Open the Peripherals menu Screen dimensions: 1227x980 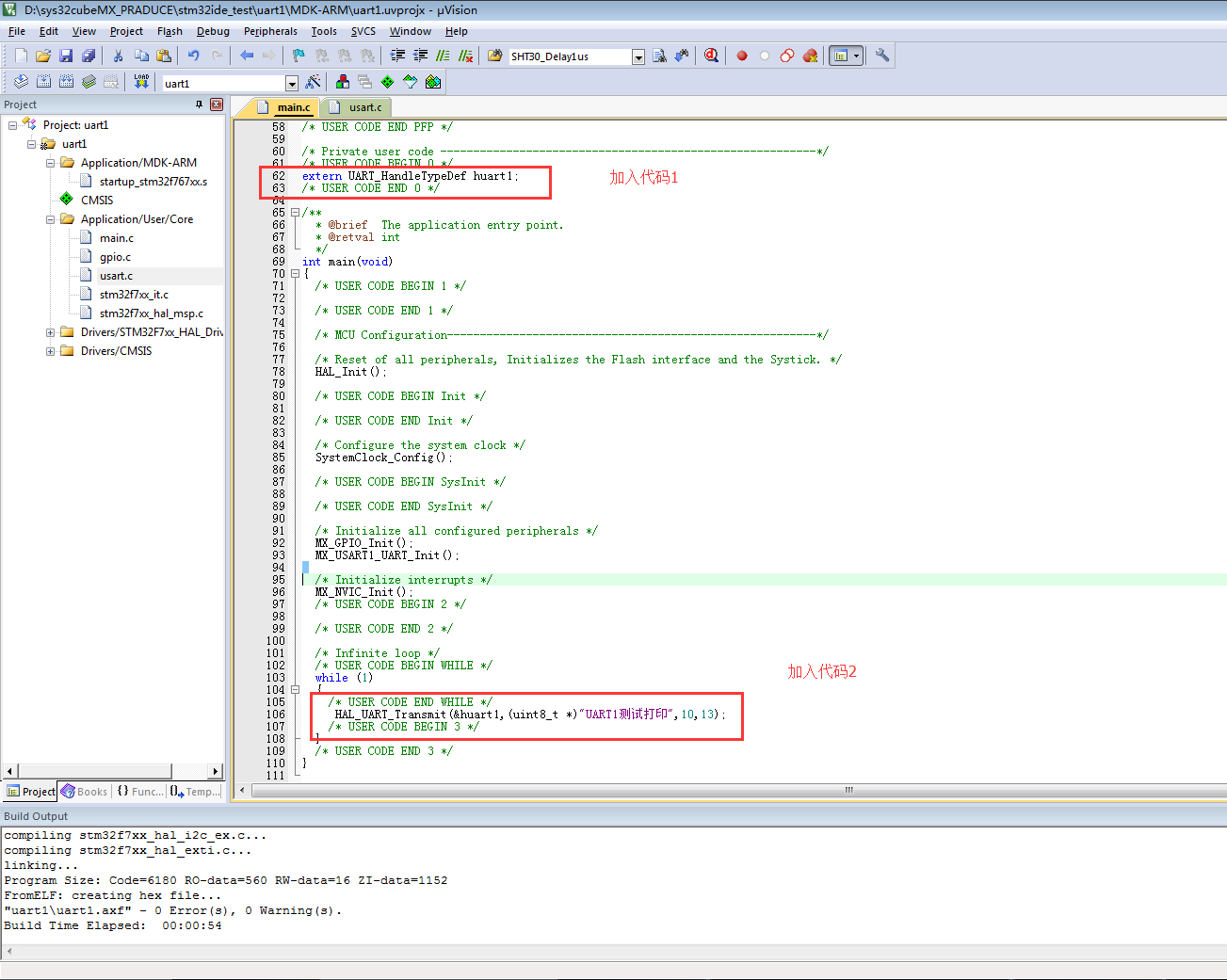(270, 31)
